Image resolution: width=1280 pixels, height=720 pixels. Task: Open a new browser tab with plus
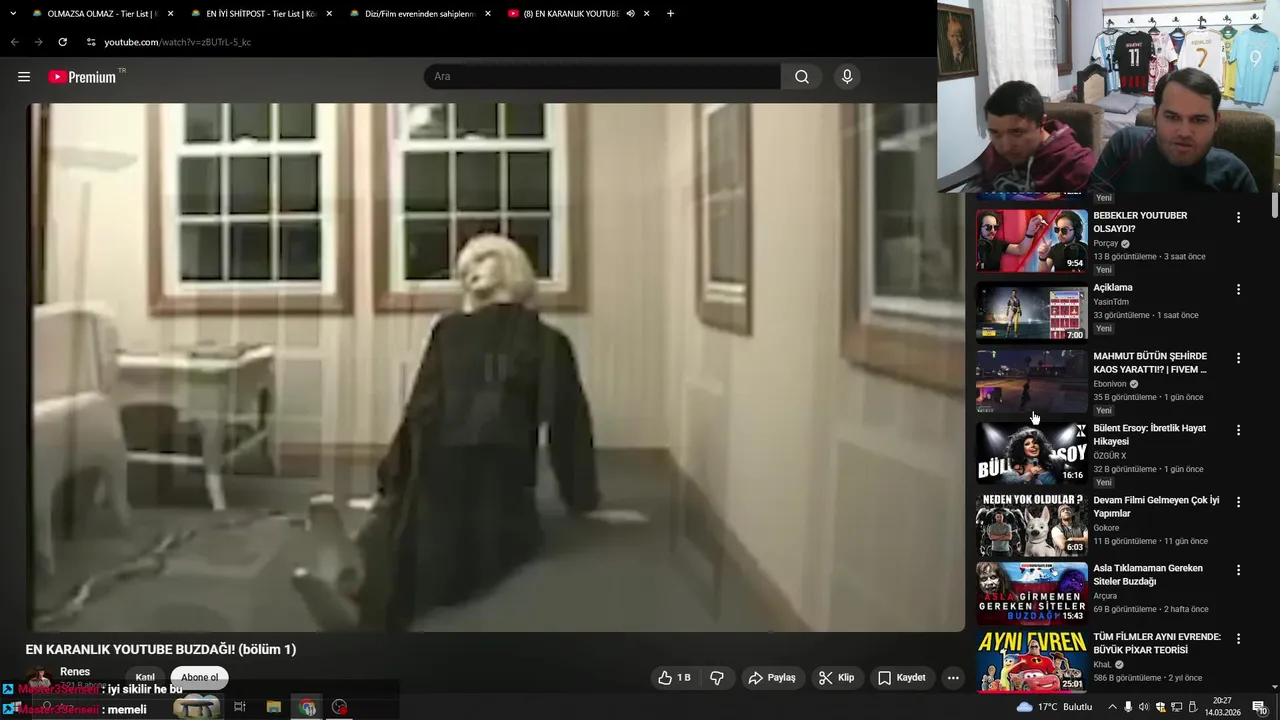pos(670,14)
